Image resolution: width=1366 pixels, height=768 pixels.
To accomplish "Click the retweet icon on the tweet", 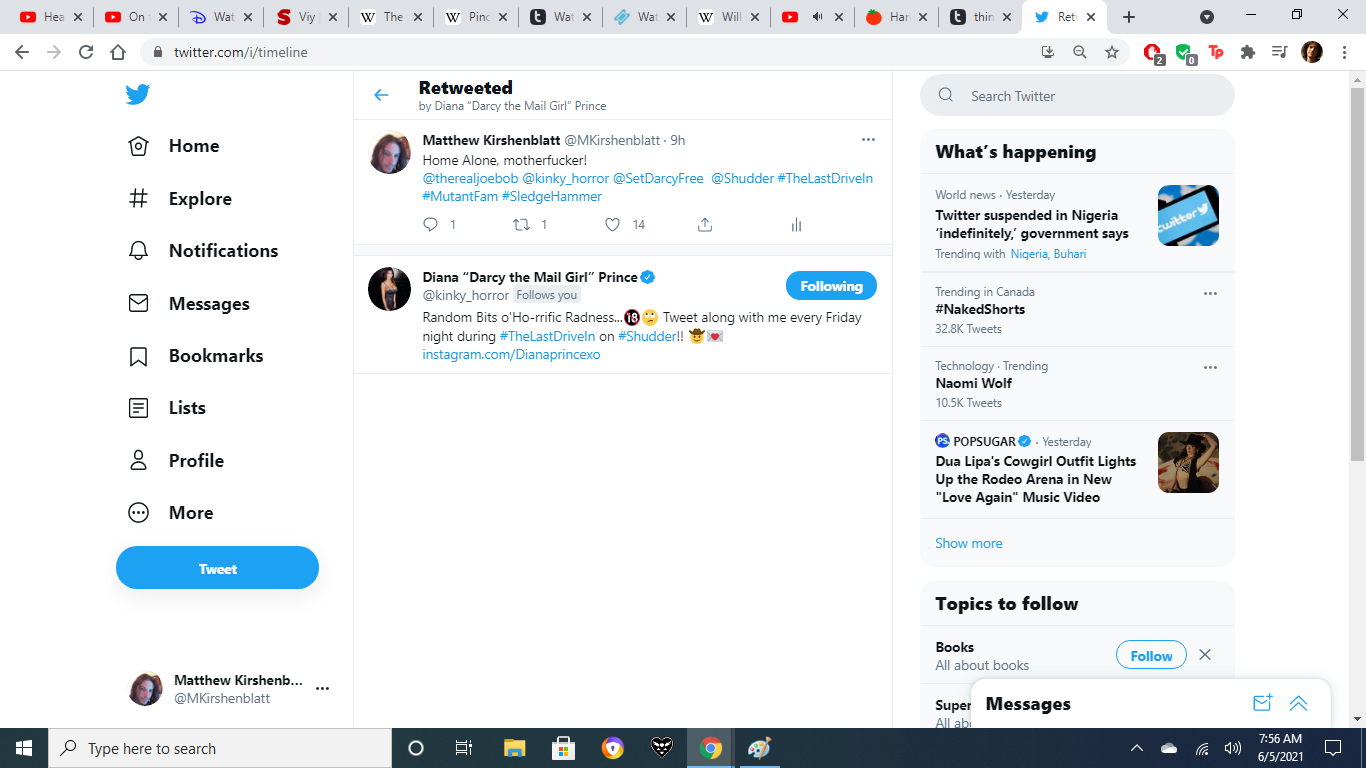I will coord(521,225).
